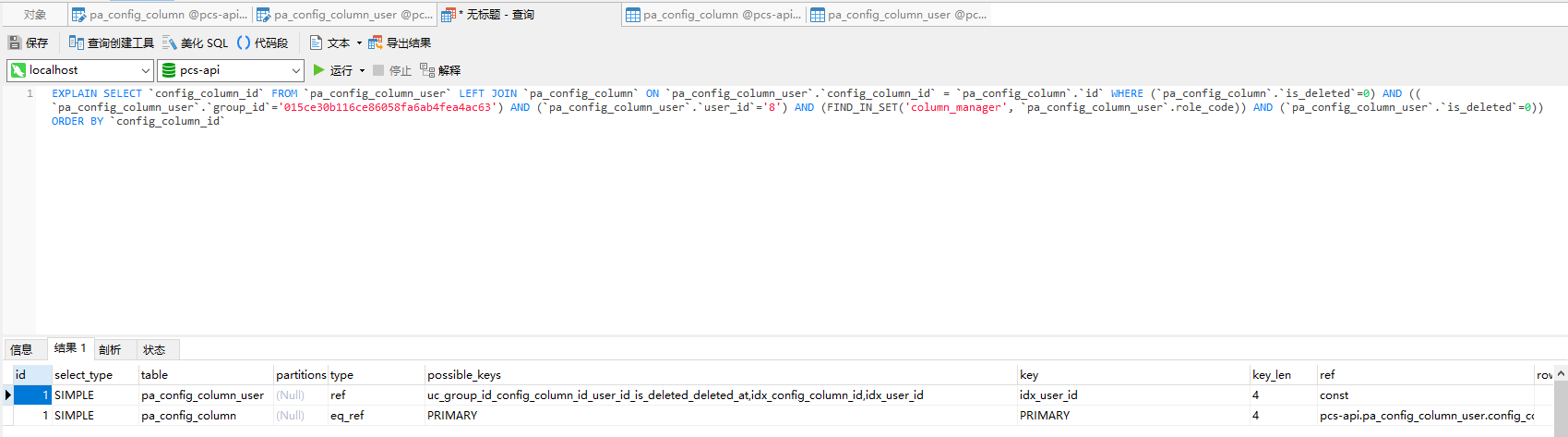Switch to the Profile (剖析) tab
Screen dimensions: 1568x437
click(x=110, y=349)
